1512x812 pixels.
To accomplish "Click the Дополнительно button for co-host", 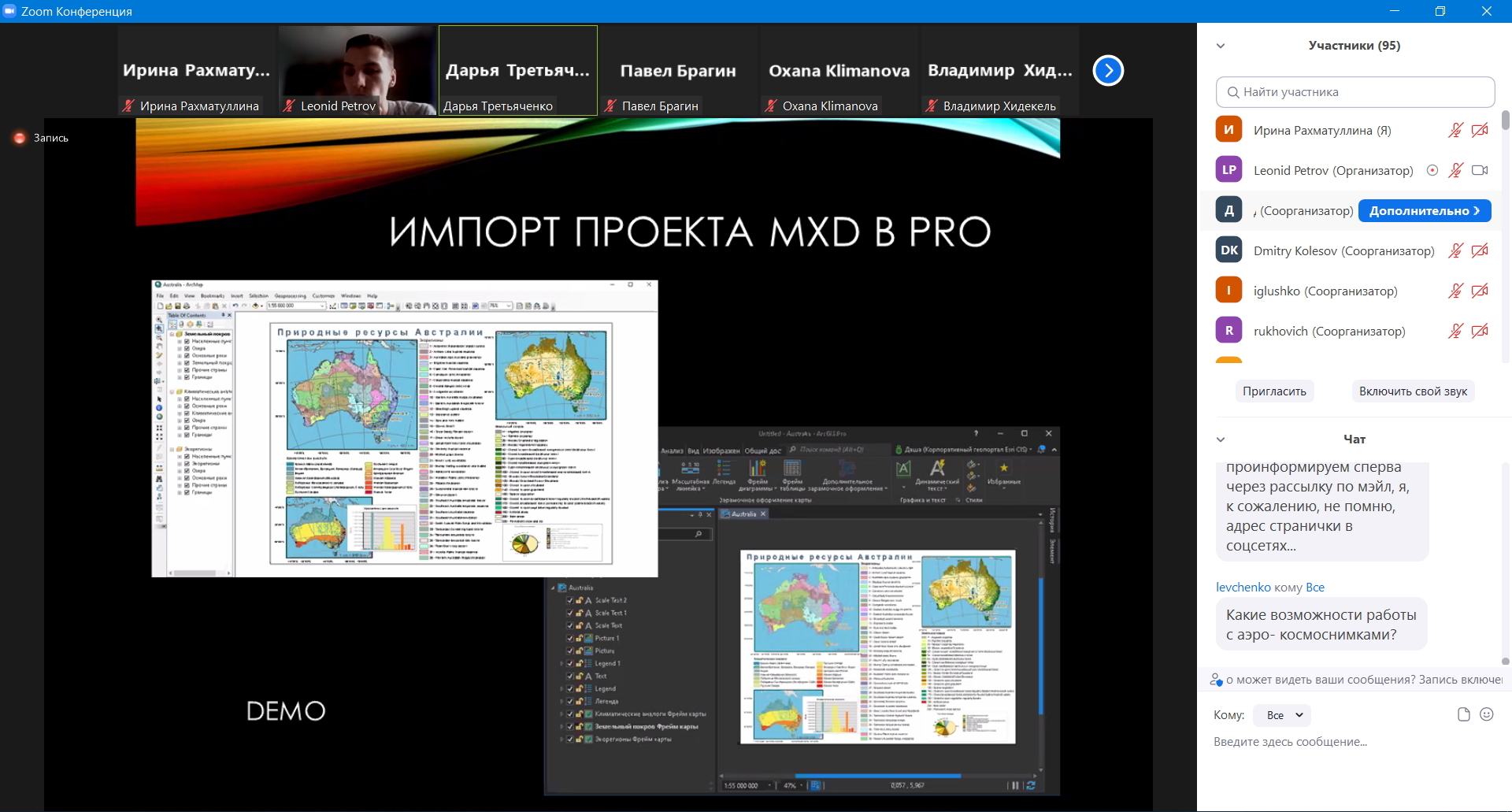I will pos(1424,210).
